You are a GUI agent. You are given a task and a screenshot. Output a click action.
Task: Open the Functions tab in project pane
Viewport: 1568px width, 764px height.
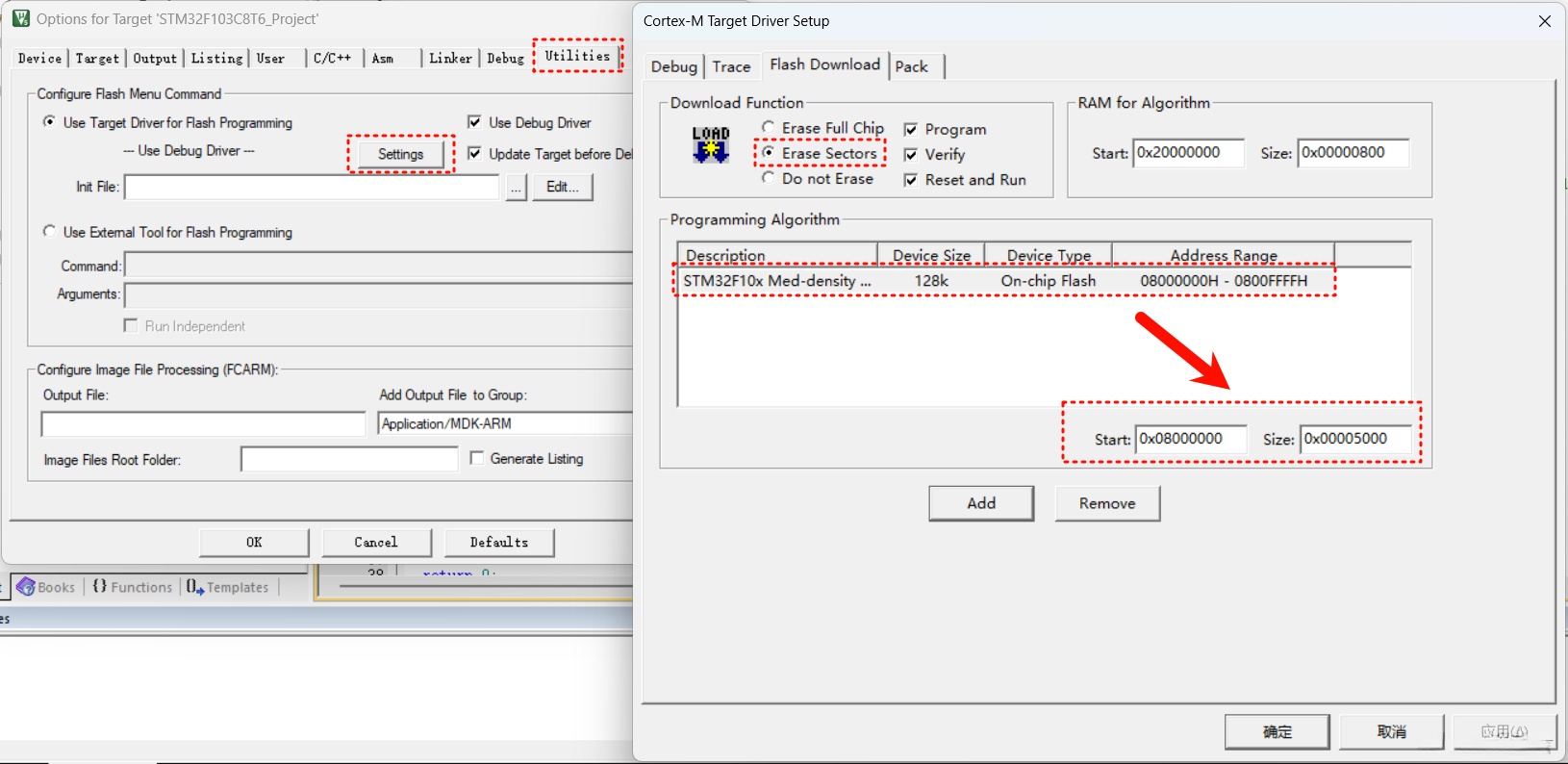133,587
